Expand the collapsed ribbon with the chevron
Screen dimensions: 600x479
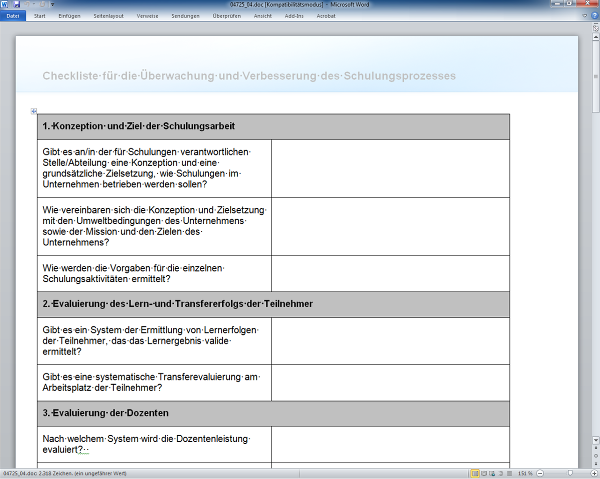(584, 17)
